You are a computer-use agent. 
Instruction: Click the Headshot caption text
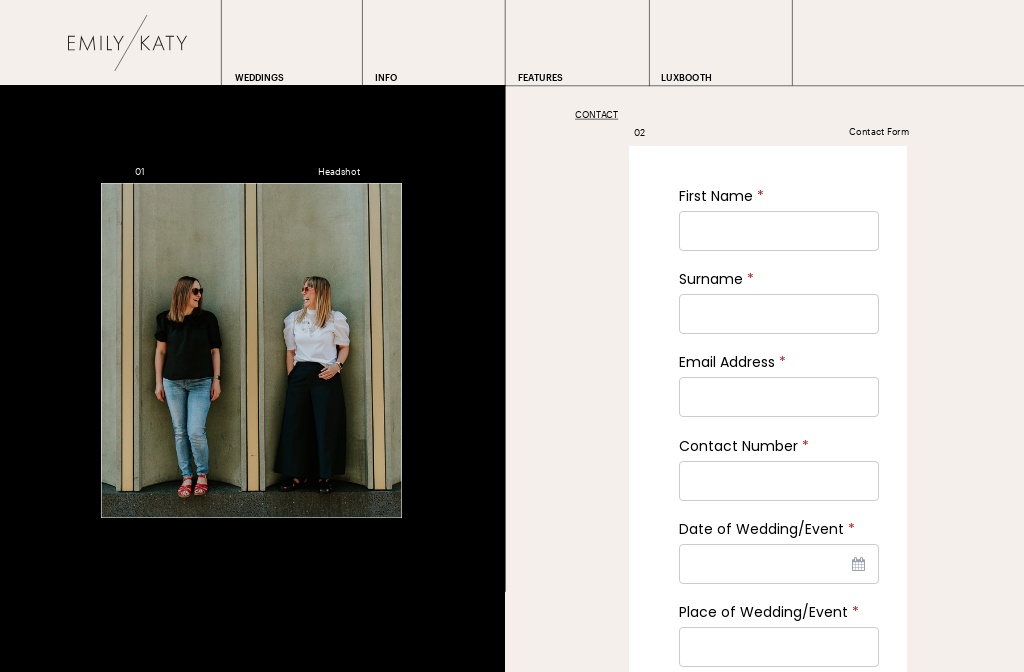coord(339,172)
